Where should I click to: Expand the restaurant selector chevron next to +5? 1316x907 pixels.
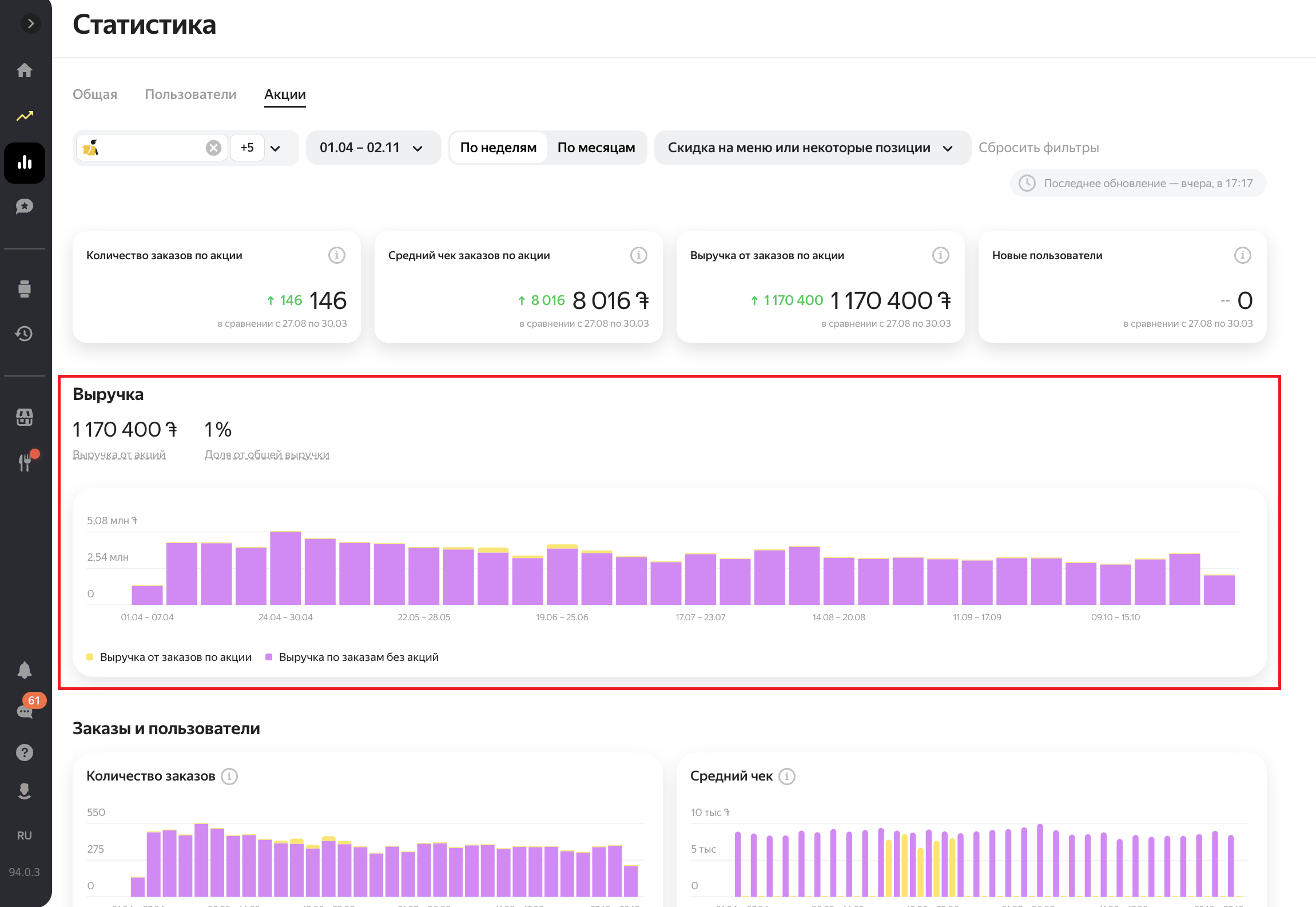tap(276, 148)
